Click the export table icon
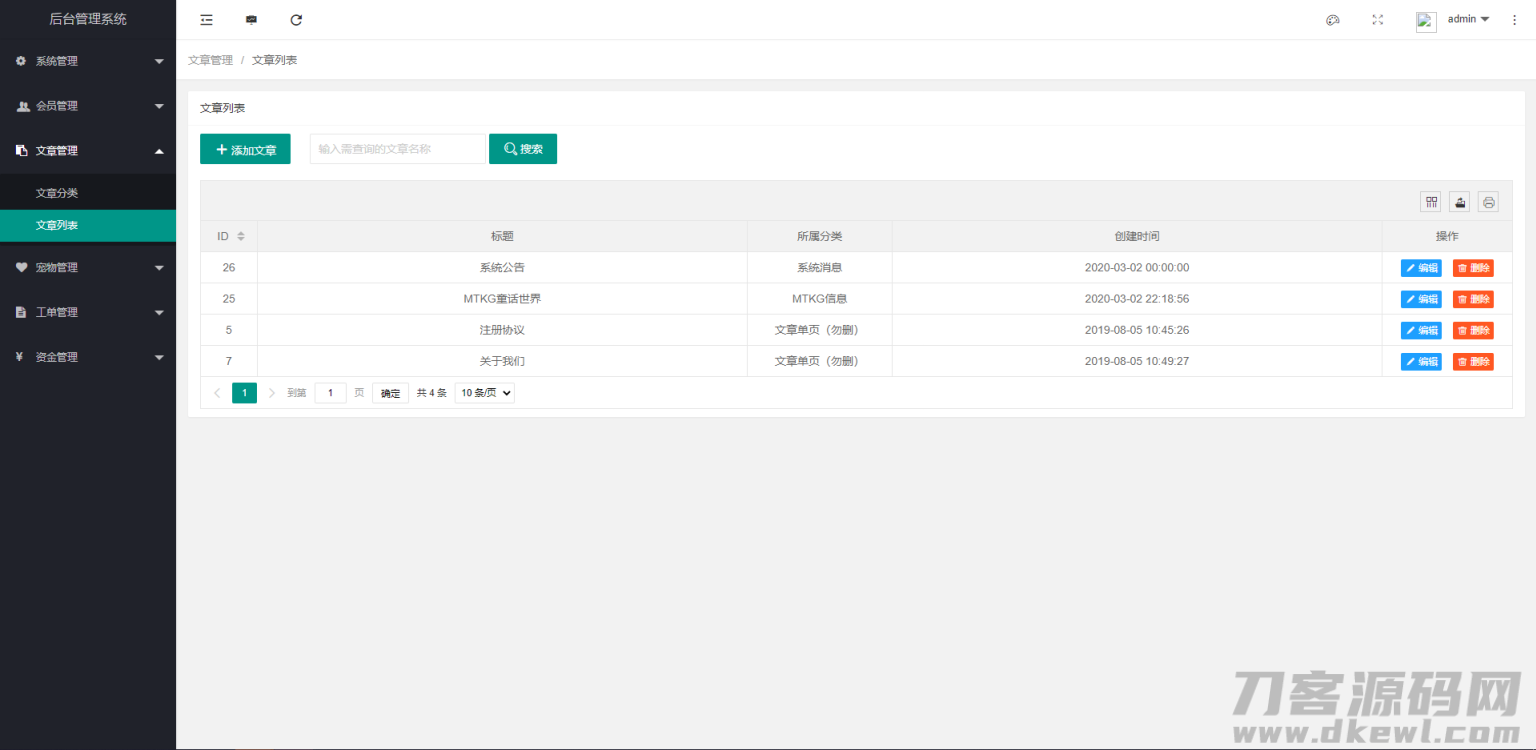Image resolution: width=1536 pixels, height=750 pixels. tap(1460, 202)
